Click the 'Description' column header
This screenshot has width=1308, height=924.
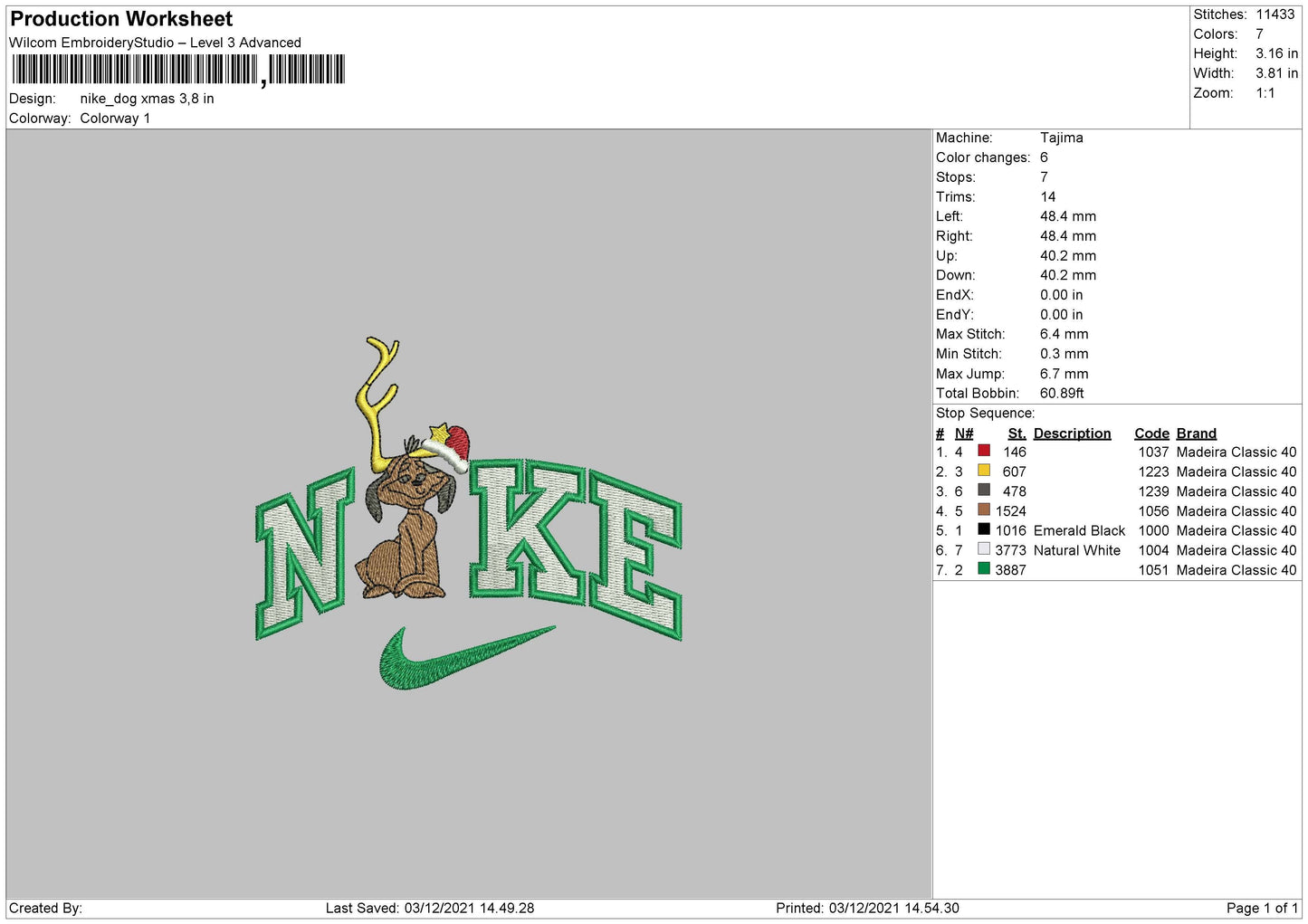[1072, 433]
